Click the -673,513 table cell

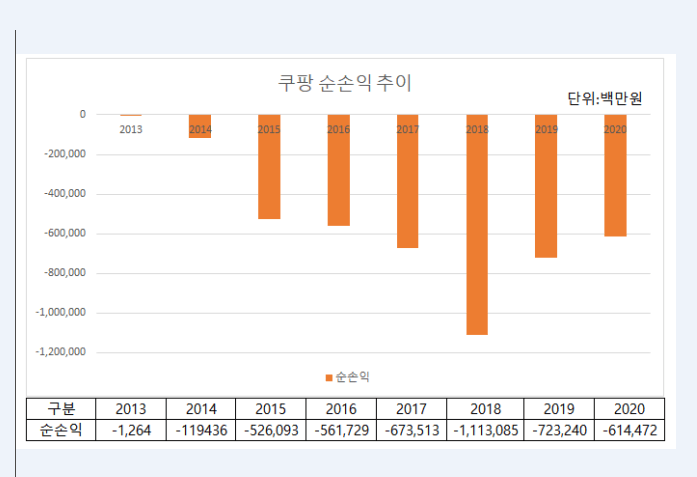tap(411, 430)
